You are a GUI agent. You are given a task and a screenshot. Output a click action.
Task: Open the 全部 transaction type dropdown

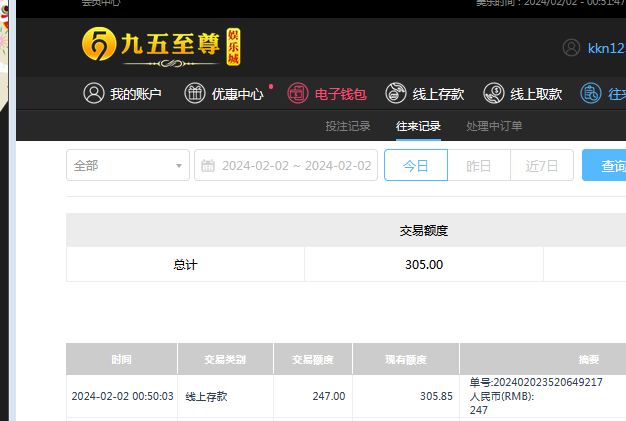[127, 166]
